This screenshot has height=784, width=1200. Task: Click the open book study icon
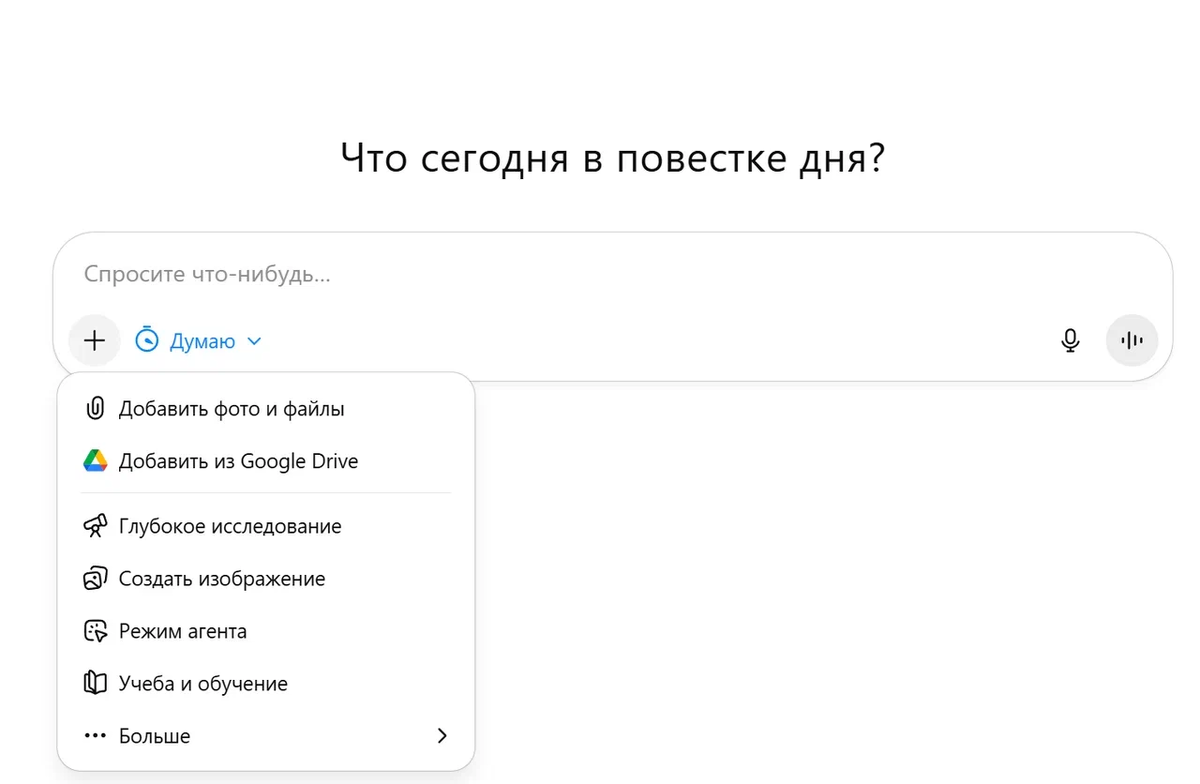click(95, 684)
